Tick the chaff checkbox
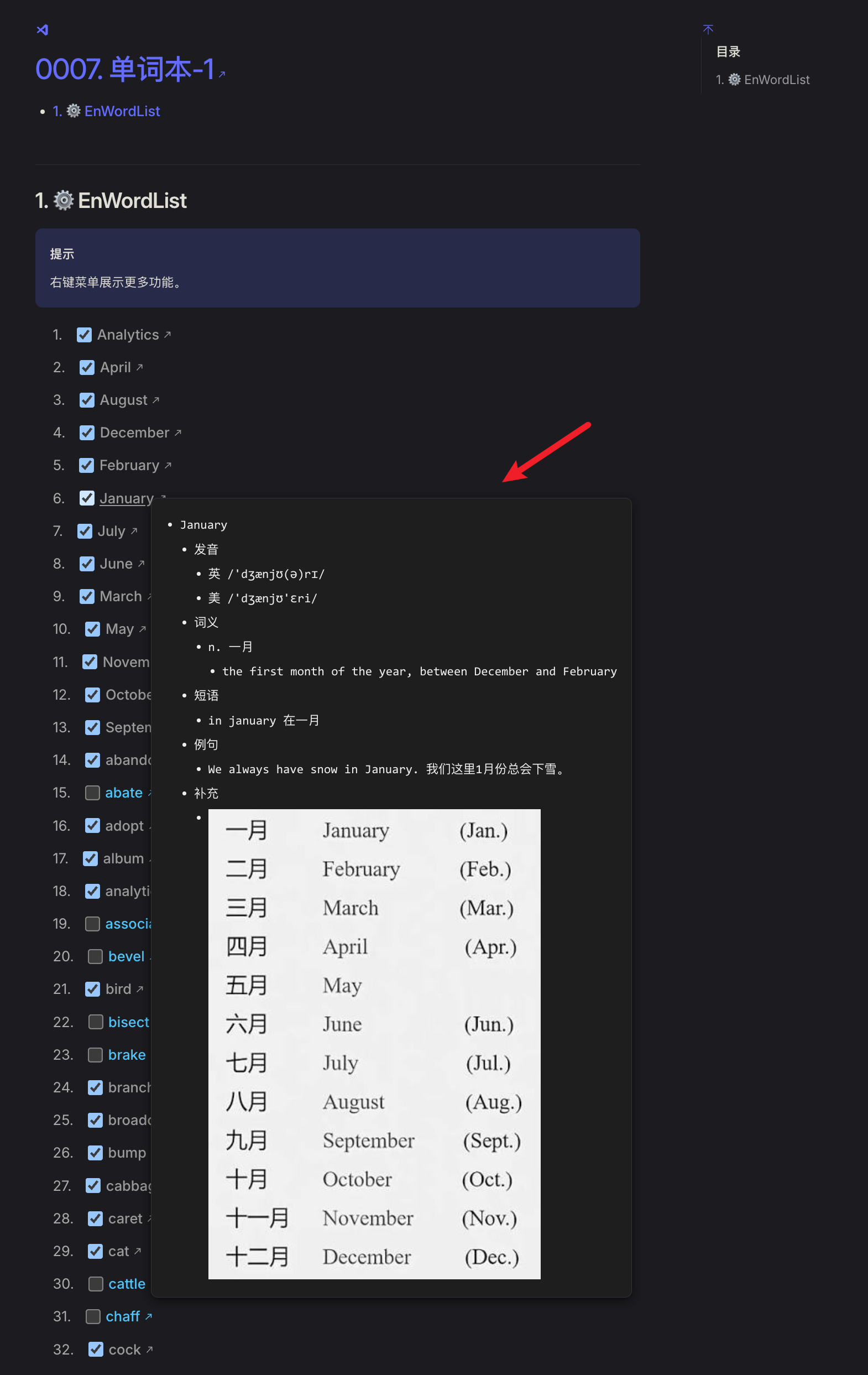868x1375 pixels. pyautogui.click(x=93, y=1316)
